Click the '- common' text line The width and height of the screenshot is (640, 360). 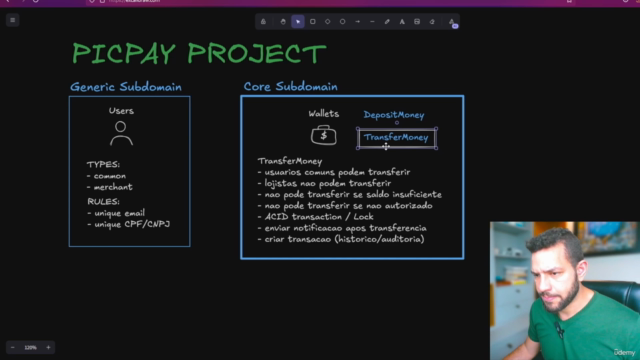pos(107,176)
